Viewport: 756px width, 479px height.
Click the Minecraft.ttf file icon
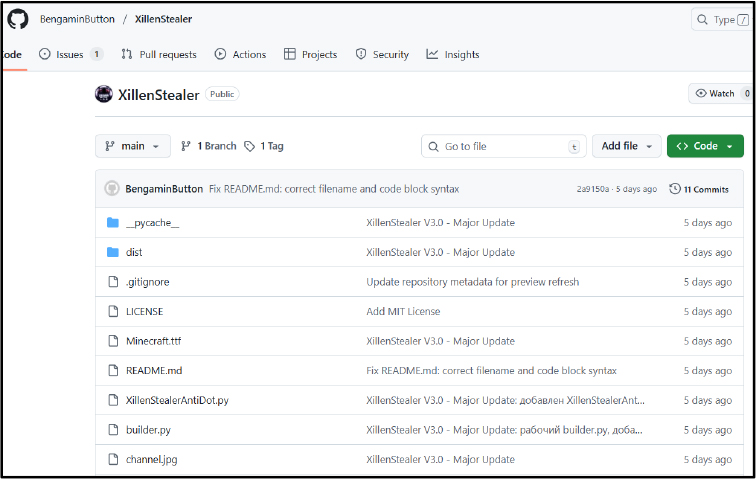(x=113, y=341)
